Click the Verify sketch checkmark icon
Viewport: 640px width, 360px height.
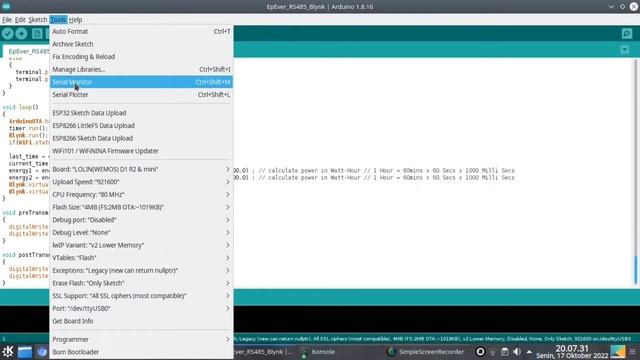[8, 33]
